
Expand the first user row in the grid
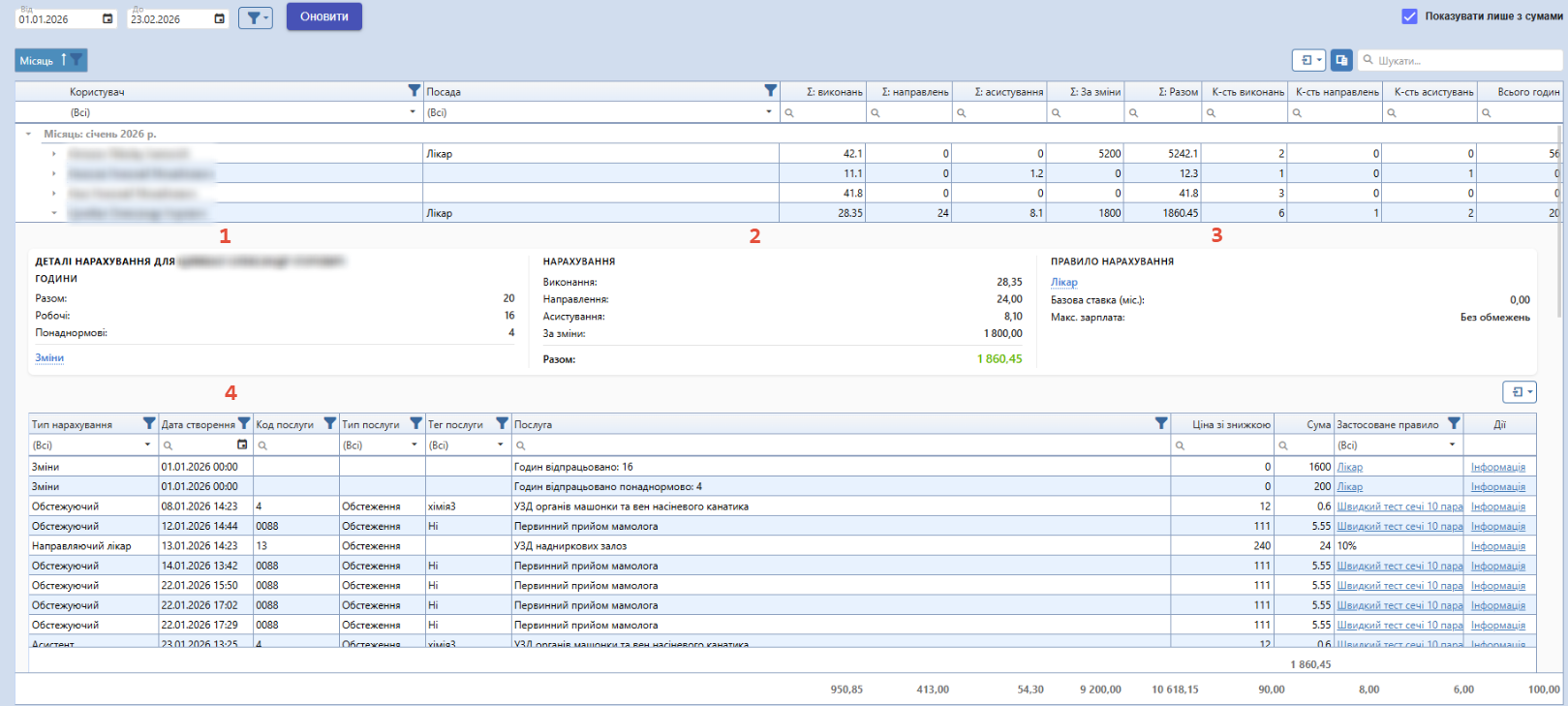click(x=54, y=154)
